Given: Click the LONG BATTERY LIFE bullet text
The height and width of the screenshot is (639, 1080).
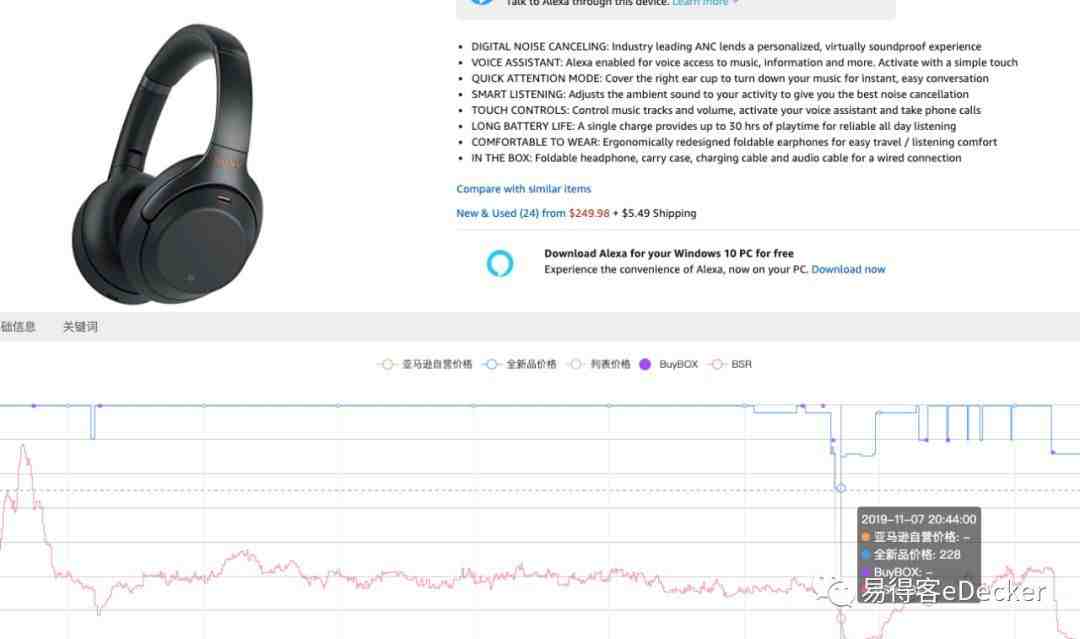Looking at the screenshot, I should click(714, 126).
